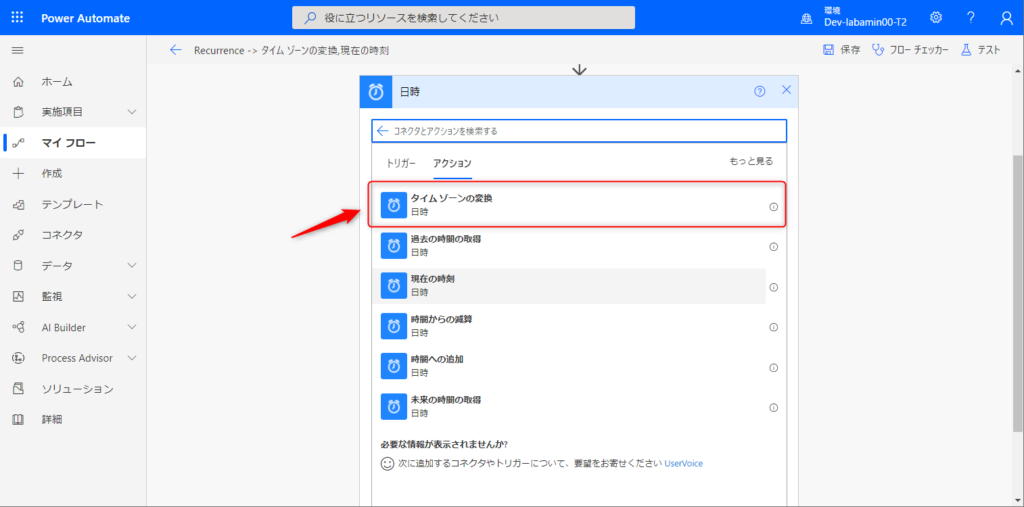Select the 時間への追加 action
Screen dimensions: 1024x507
click(x=569, y=367)
